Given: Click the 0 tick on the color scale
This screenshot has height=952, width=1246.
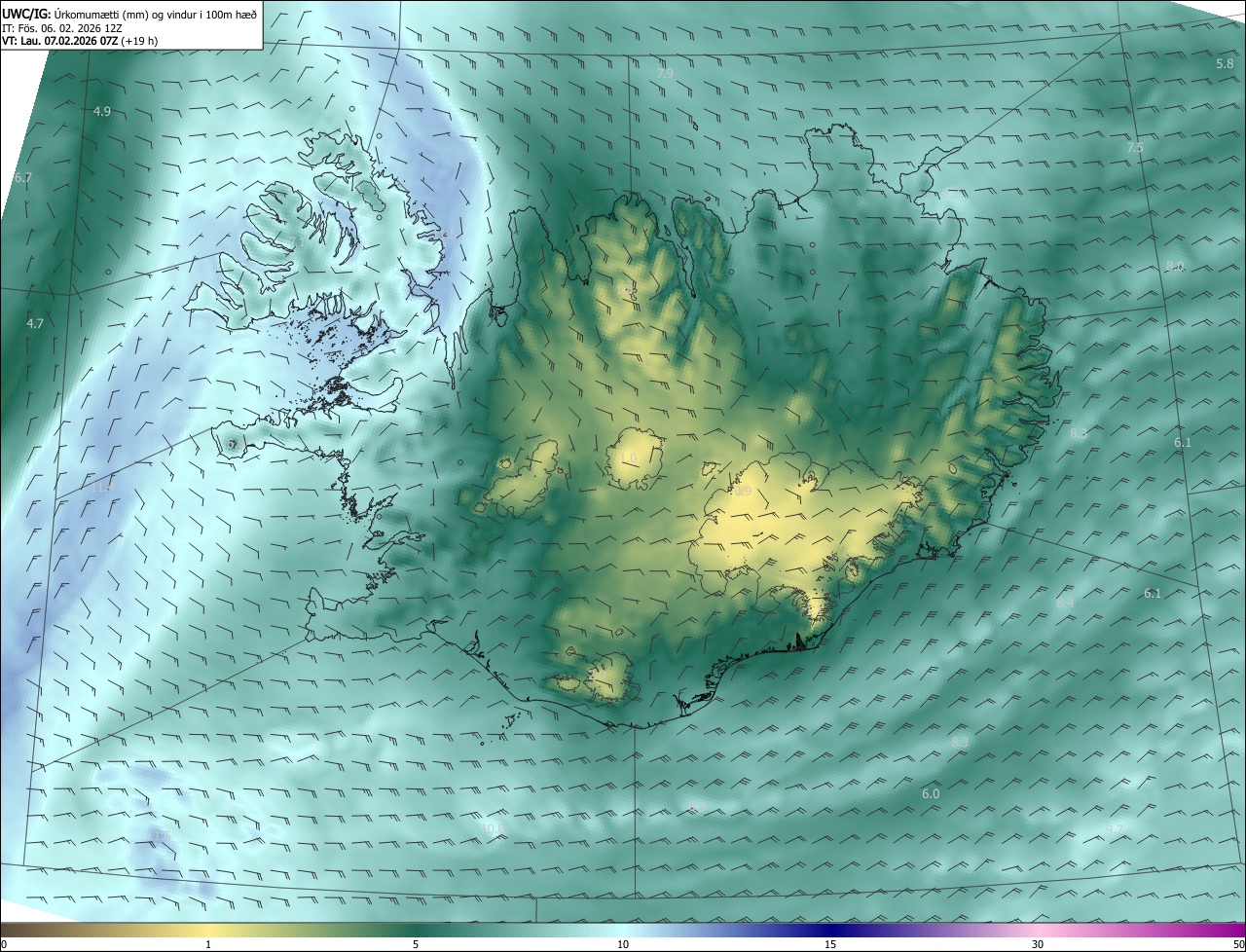Looking at the screenshot, I should 4,945.
